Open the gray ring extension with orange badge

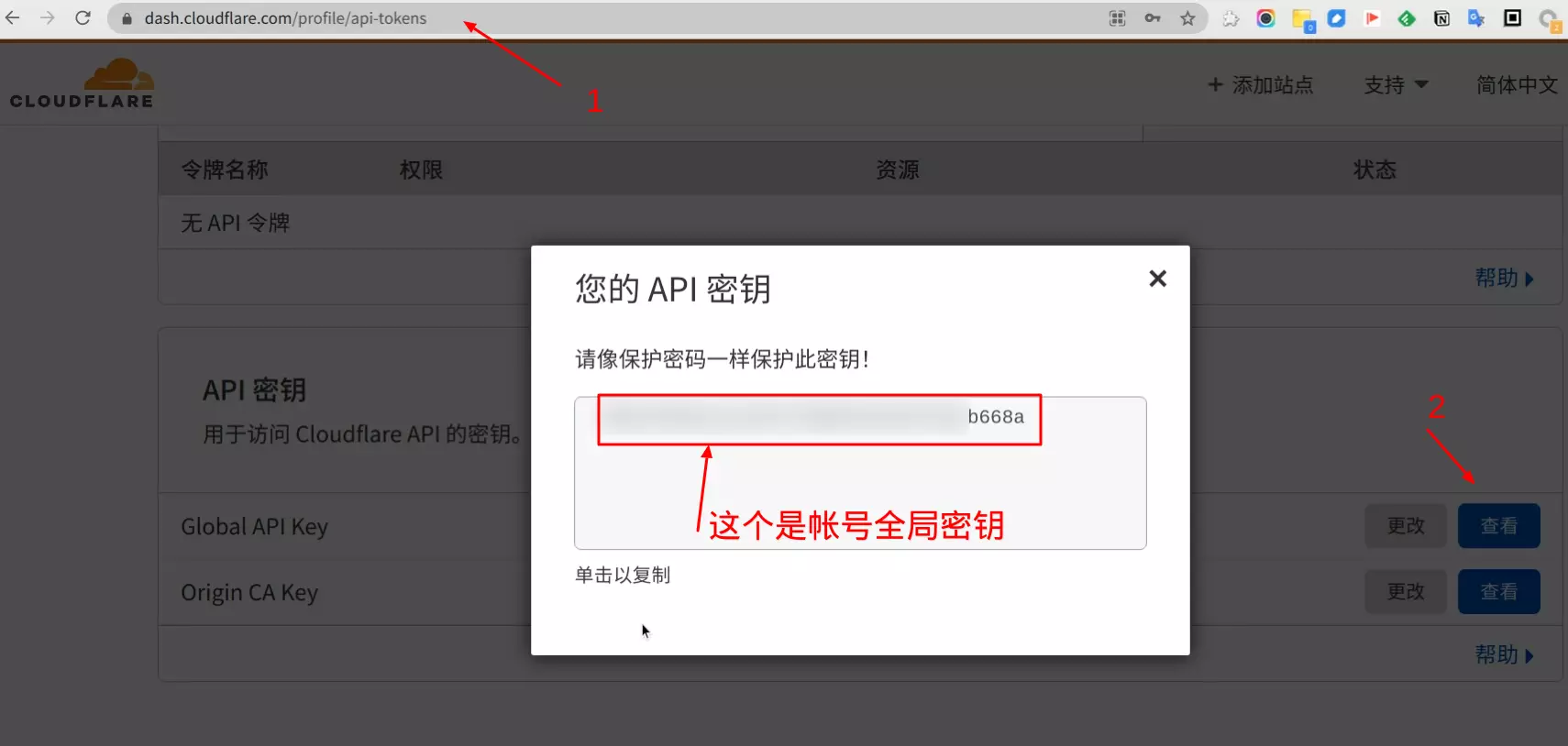coord(1550,20)
